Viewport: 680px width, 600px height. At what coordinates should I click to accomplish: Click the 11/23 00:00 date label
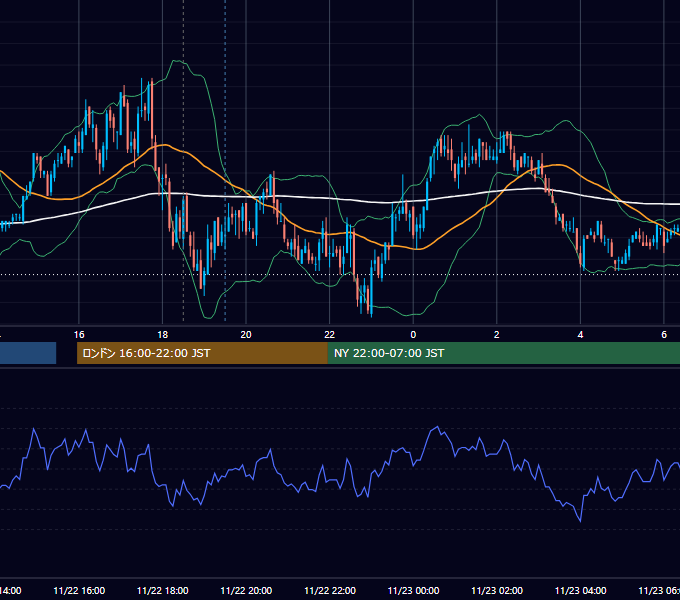tap(413, 590)
